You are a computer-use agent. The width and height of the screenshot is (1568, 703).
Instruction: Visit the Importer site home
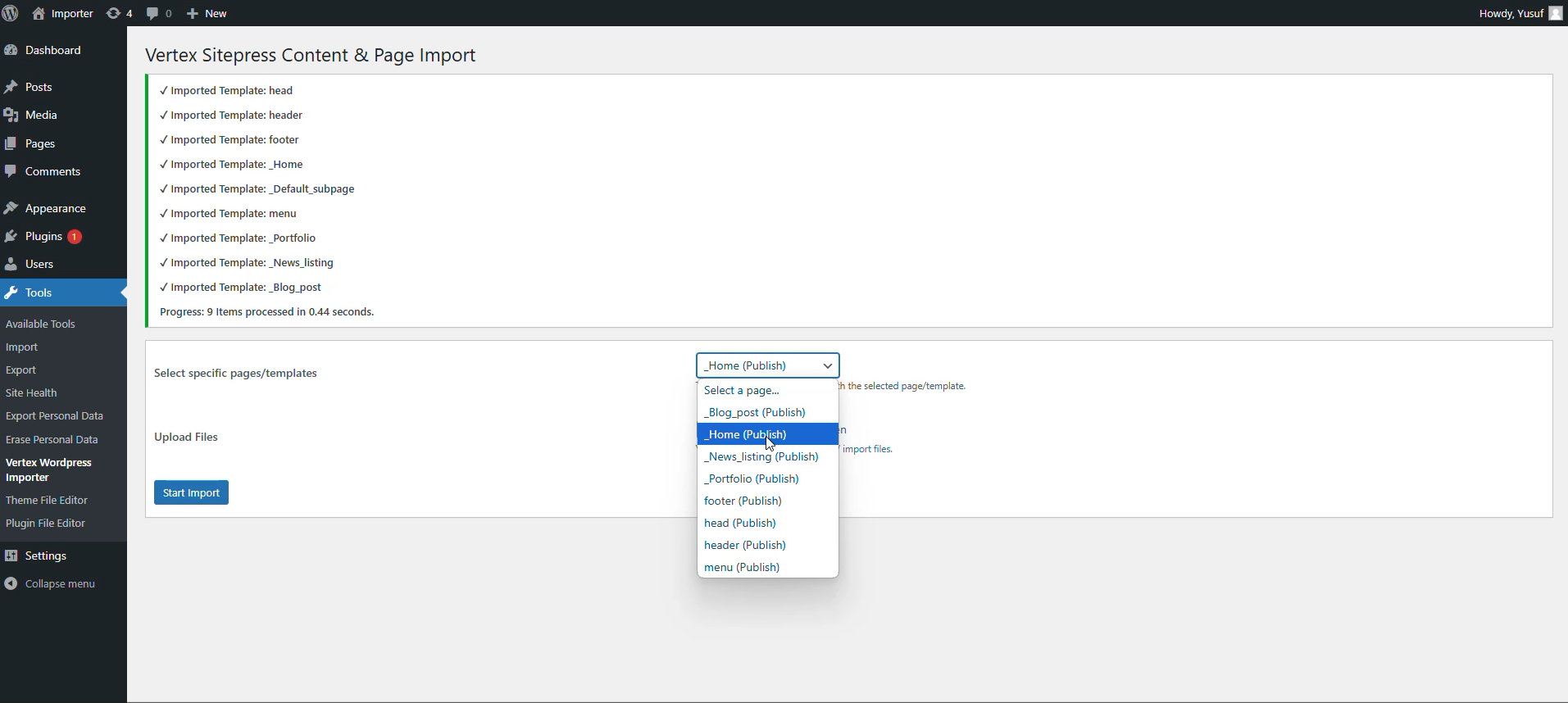coord(62,13)
